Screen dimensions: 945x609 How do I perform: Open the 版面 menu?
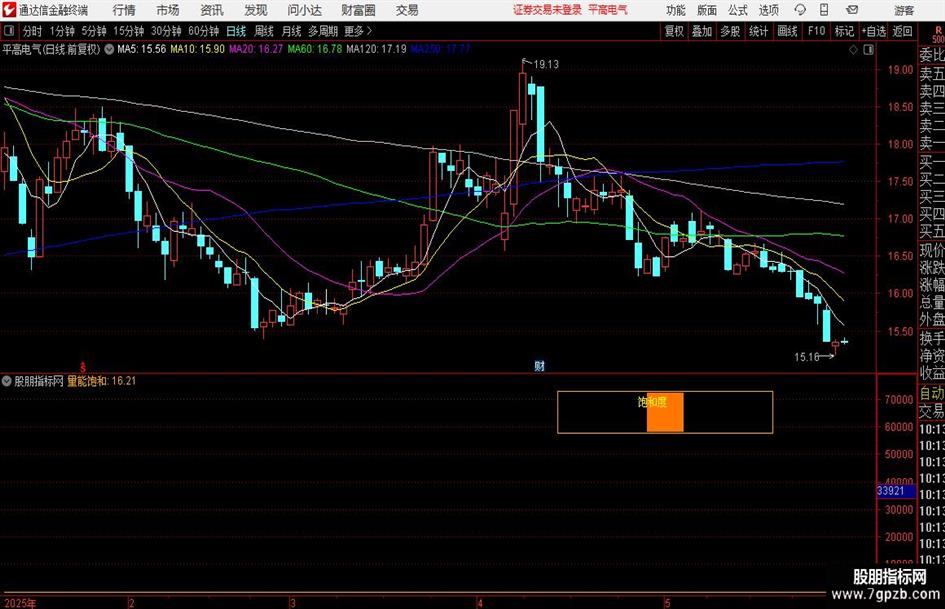pyautogui.click(x=706, y=10)
